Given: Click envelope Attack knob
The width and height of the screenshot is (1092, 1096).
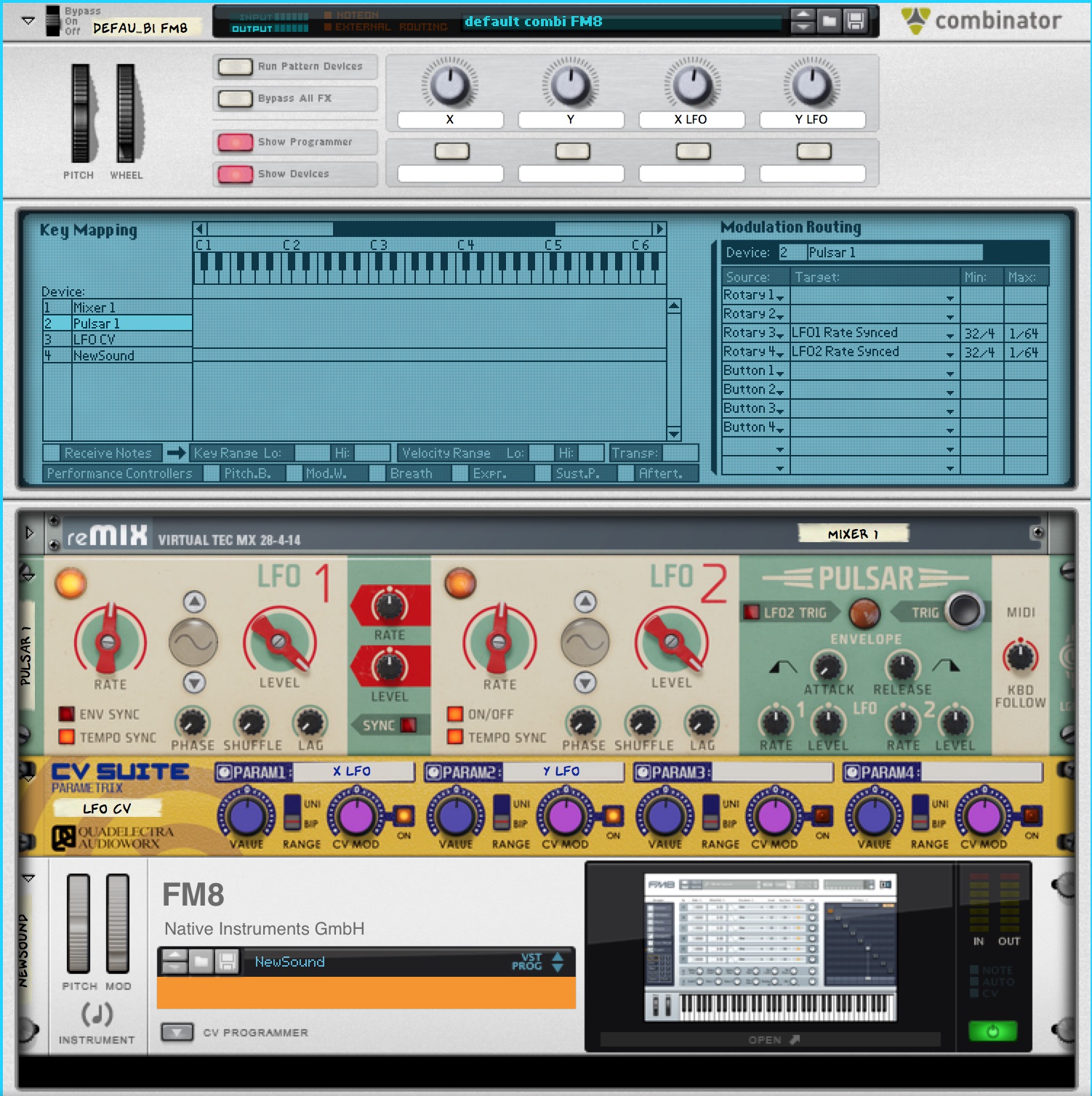Looking at the screenshot, I should click(x=827, y=666).
